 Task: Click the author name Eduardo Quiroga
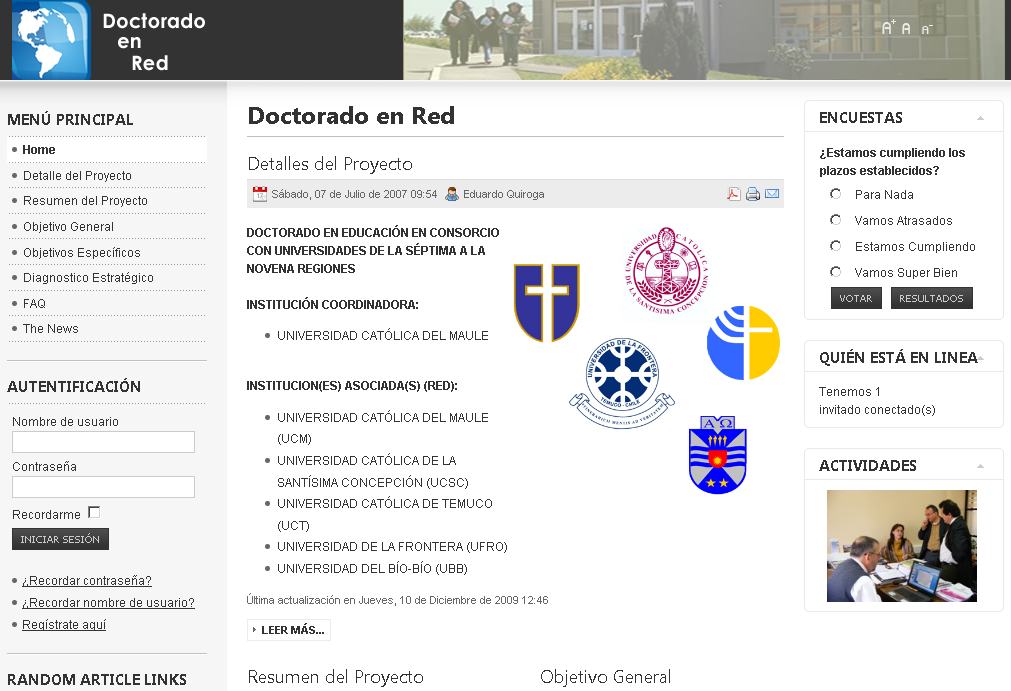(x=504, y=194)
